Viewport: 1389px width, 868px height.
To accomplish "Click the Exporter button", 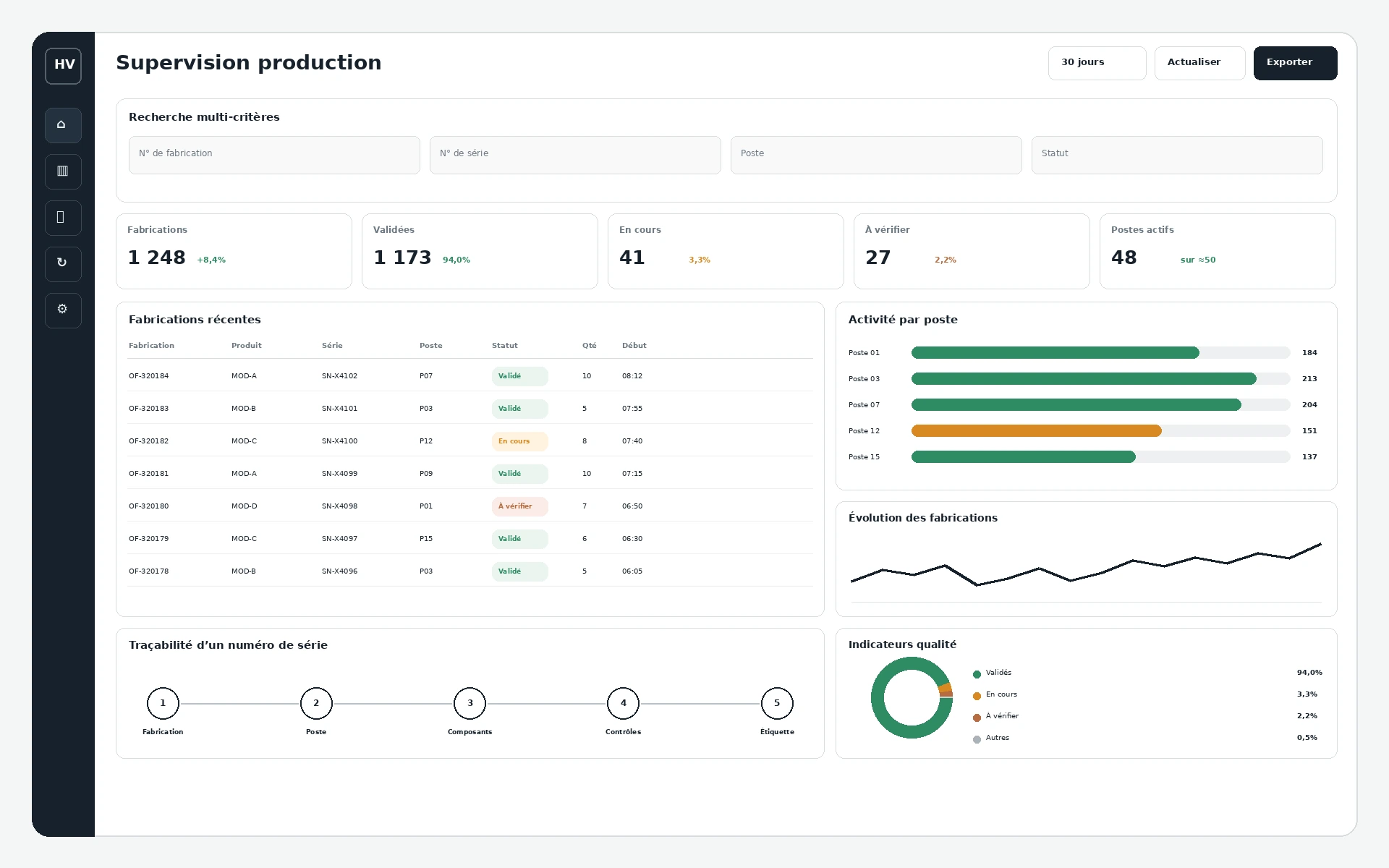I will pos(1295,63).
